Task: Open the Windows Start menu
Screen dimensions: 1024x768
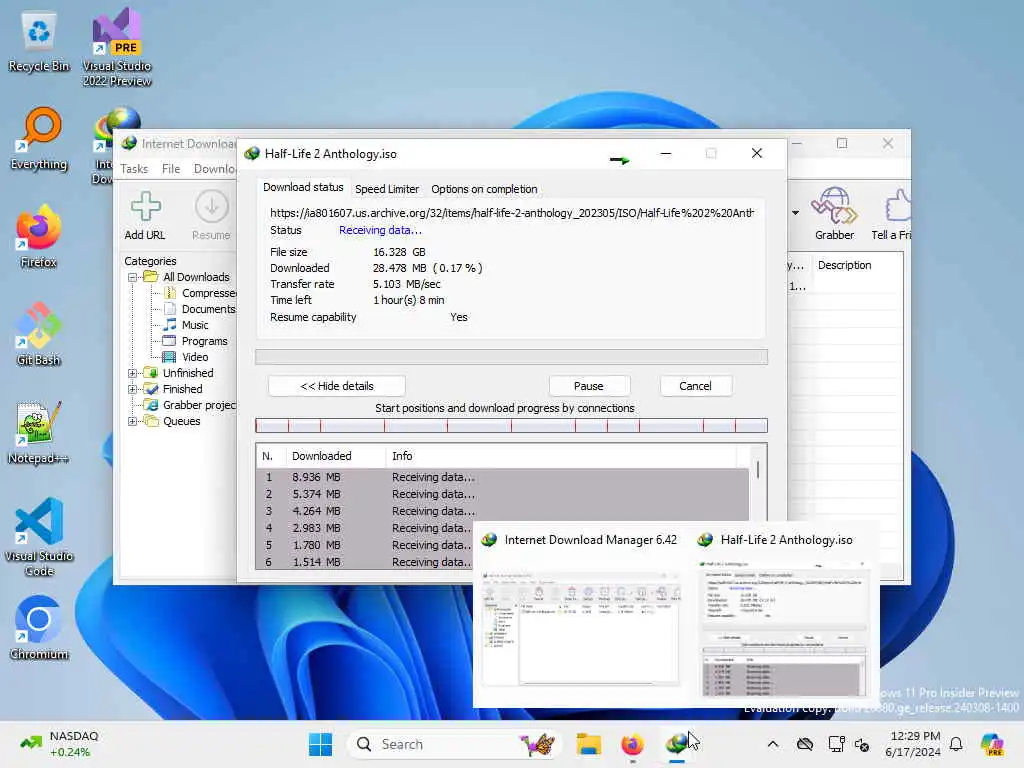Action: (320, 744)
